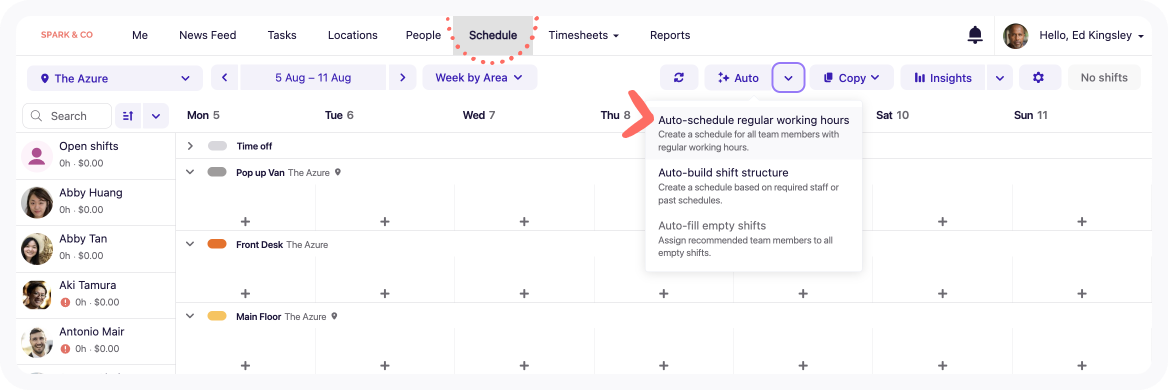
Task: Click the 5 Aug – 11 Aug date range
Action: [x=313, y=77]
